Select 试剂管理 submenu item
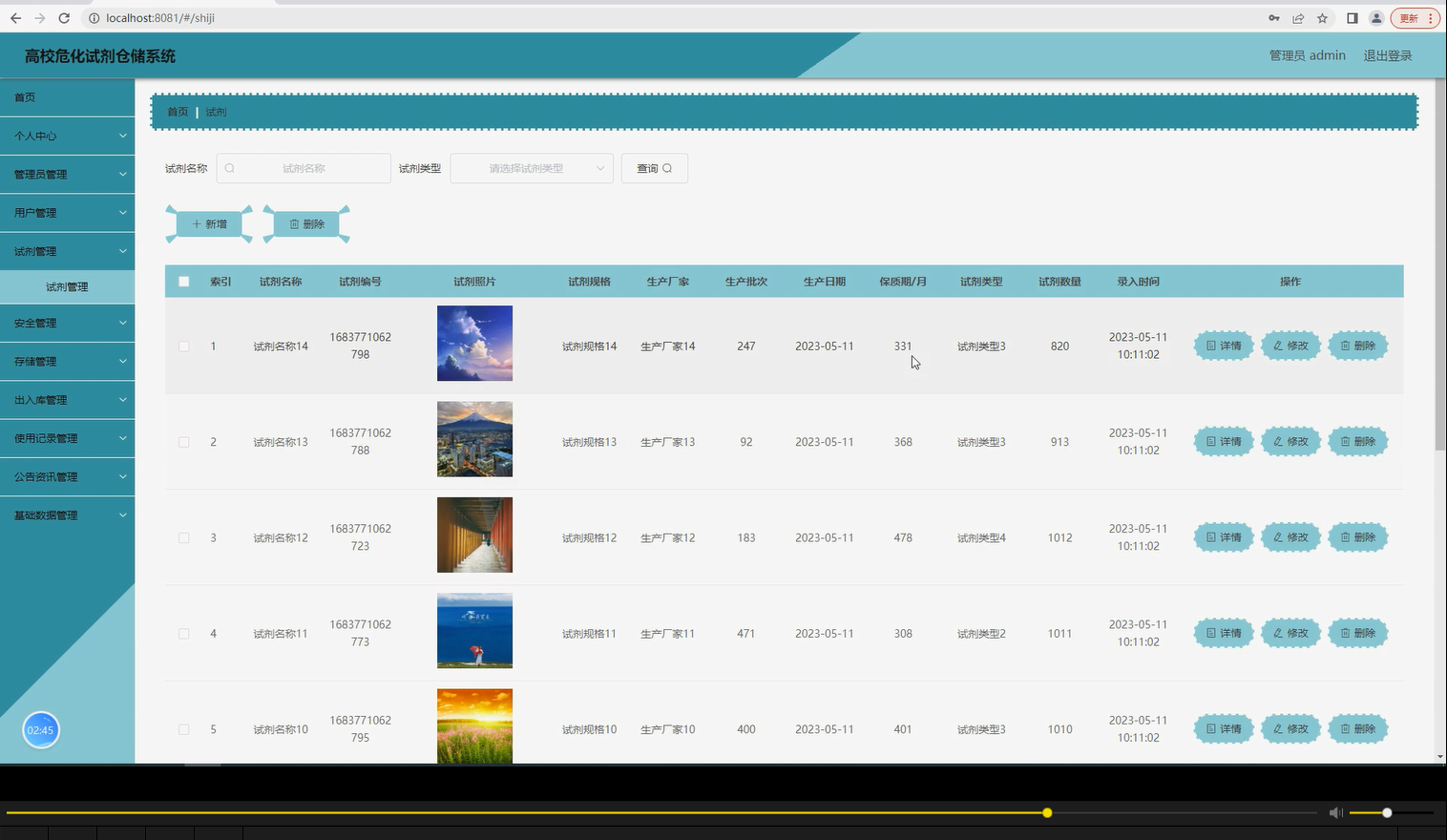Image resolution: width=1447 pixels, height=840 pixels. [67, 286]
